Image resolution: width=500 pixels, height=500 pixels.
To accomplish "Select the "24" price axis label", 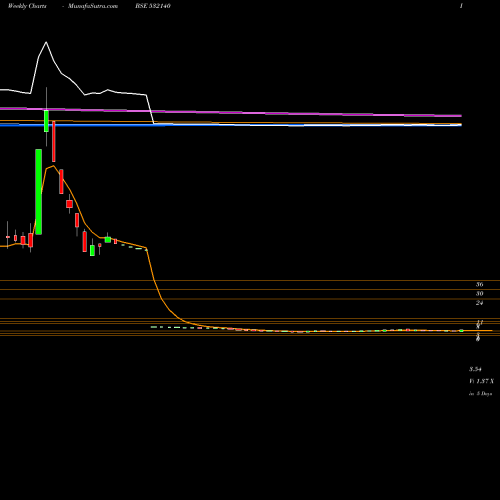I will point(479,303).
